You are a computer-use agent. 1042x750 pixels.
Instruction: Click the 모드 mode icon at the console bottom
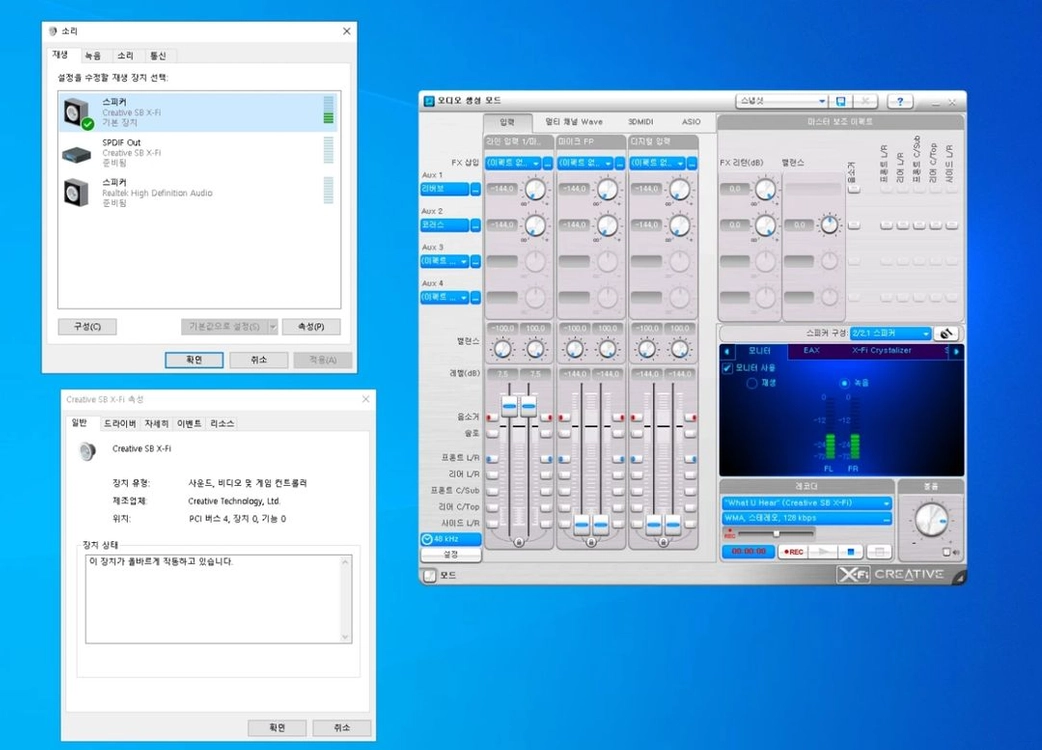[430, 575]
